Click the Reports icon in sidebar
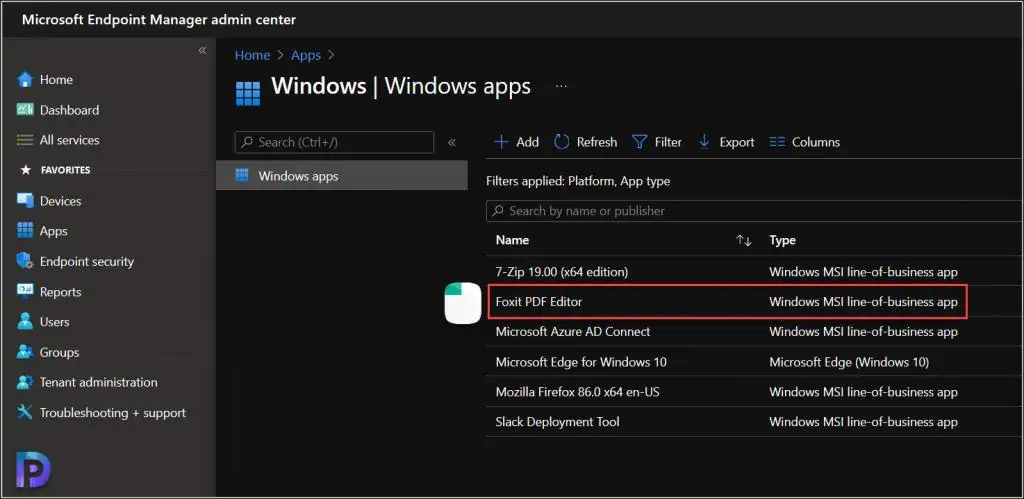 coord(25,291)
